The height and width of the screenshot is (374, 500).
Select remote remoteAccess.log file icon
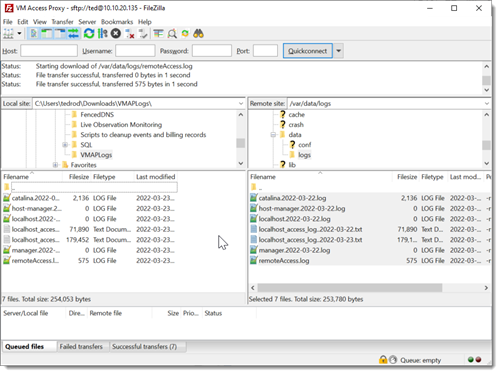(x=254, y=260)
